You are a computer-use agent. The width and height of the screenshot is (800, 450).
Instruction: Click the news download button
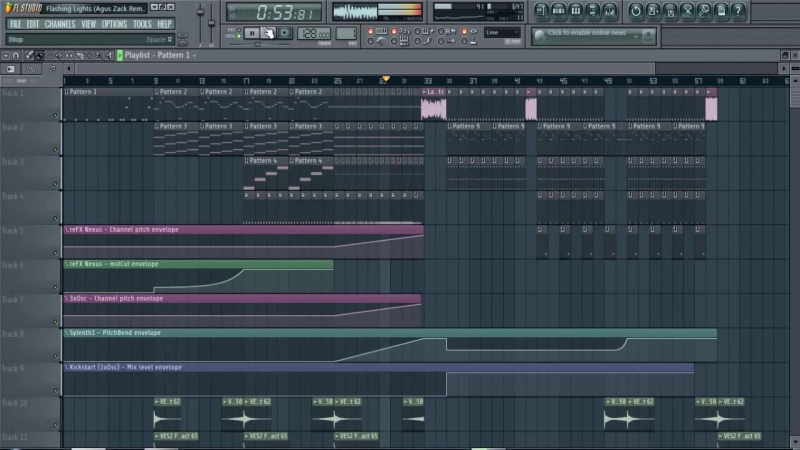tap(648, 36)
